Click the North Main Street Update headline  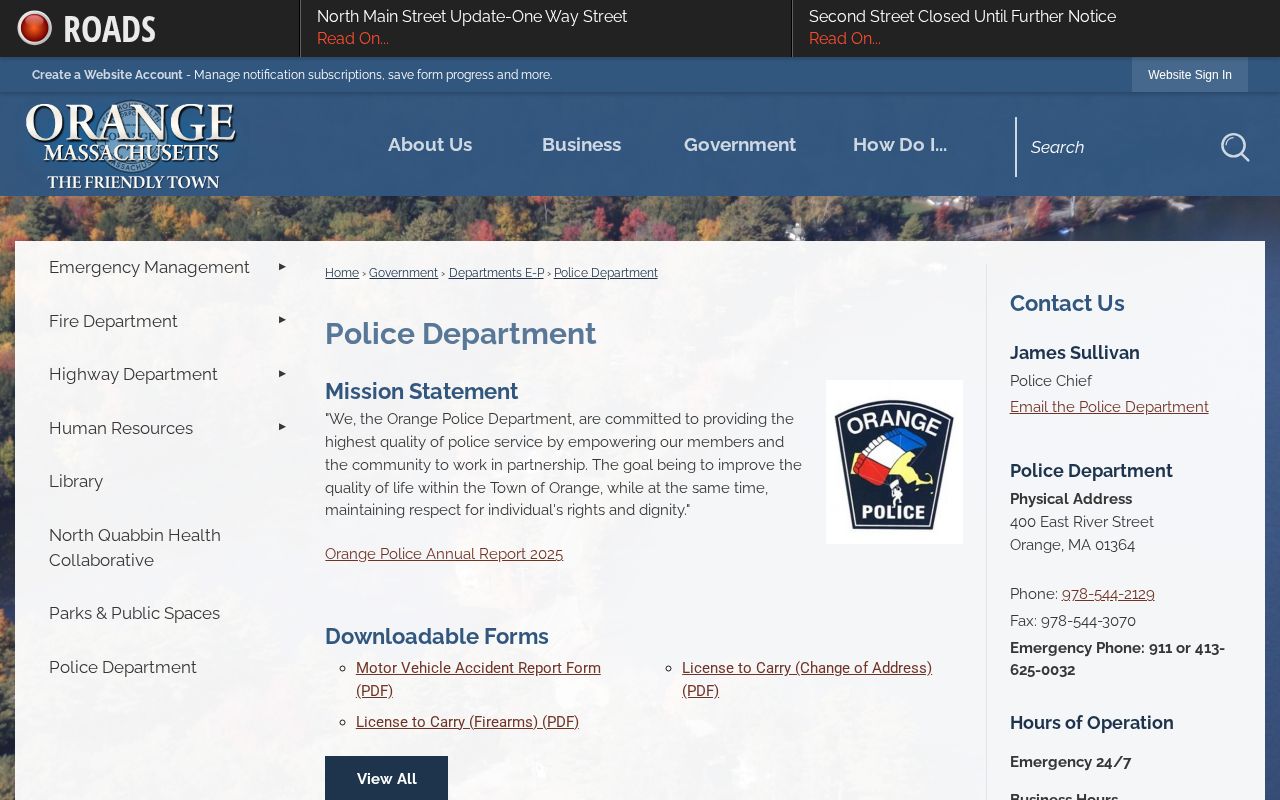(x=472, y=17)
